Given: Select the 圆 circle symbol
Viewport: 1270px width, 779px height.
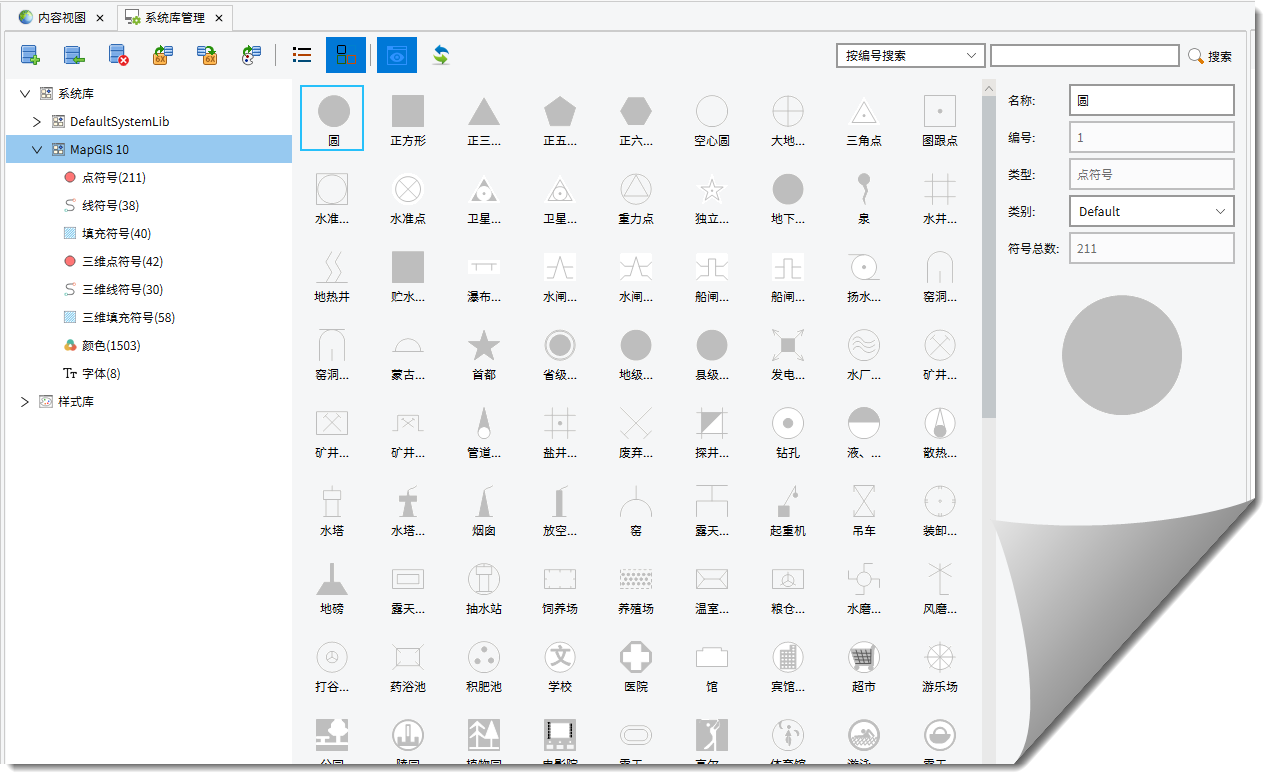Looking at the screenshot, I should pos(333,118).
